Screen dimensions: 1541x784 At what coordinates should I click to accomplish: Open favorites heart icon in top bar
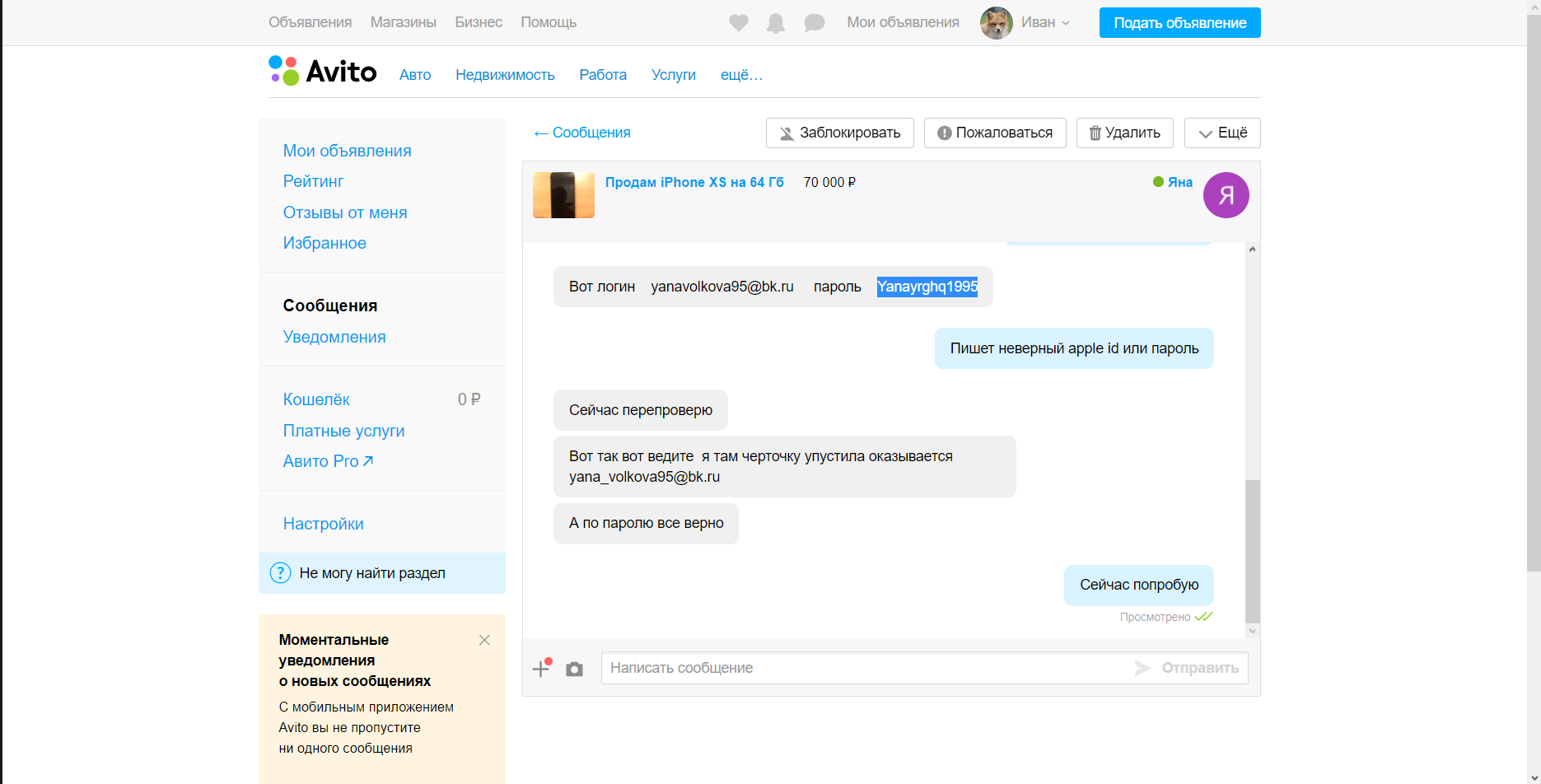click(x=739, y=23)
